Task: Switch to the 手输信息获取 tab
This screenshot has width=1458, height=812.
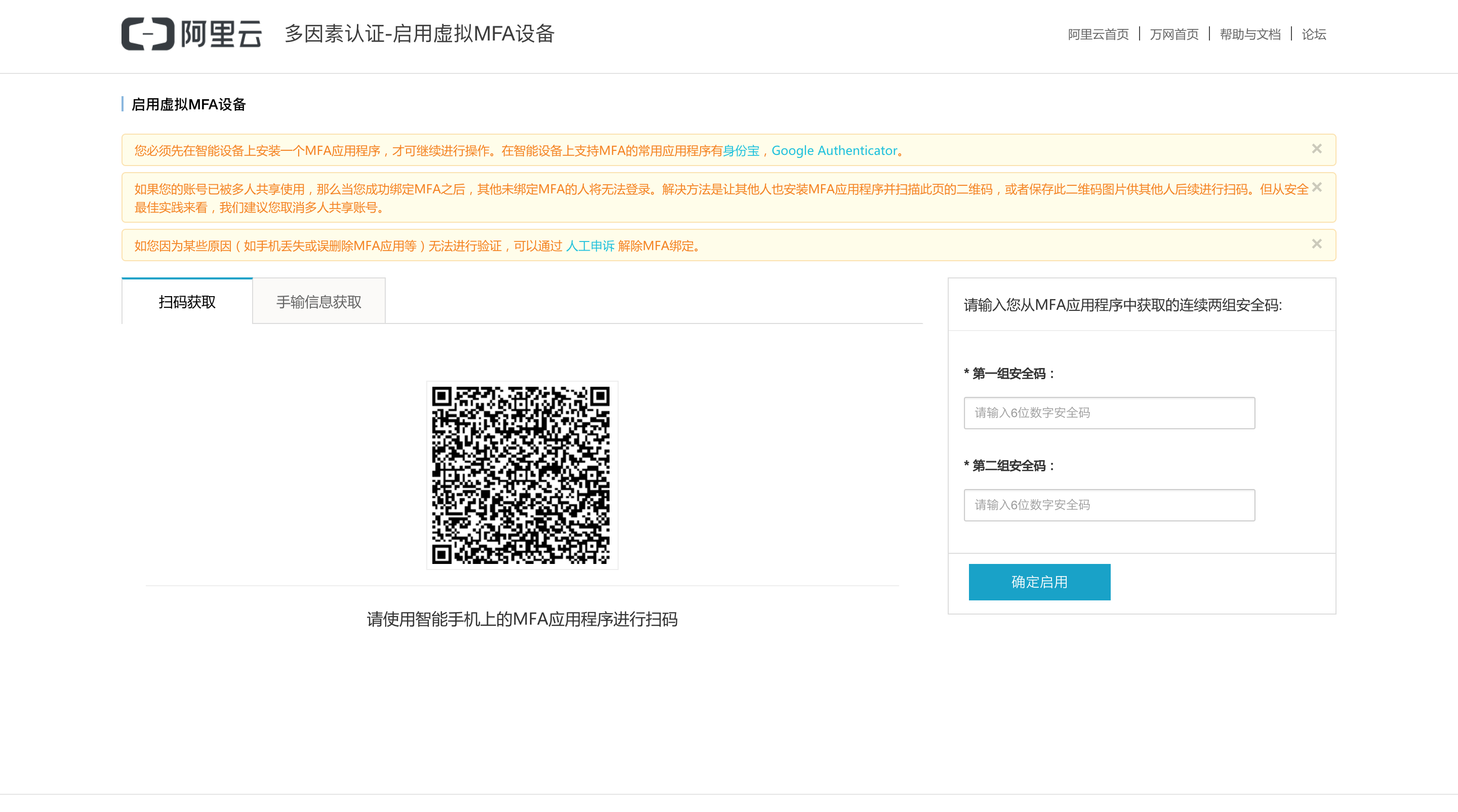Action: tap(318, 301)
